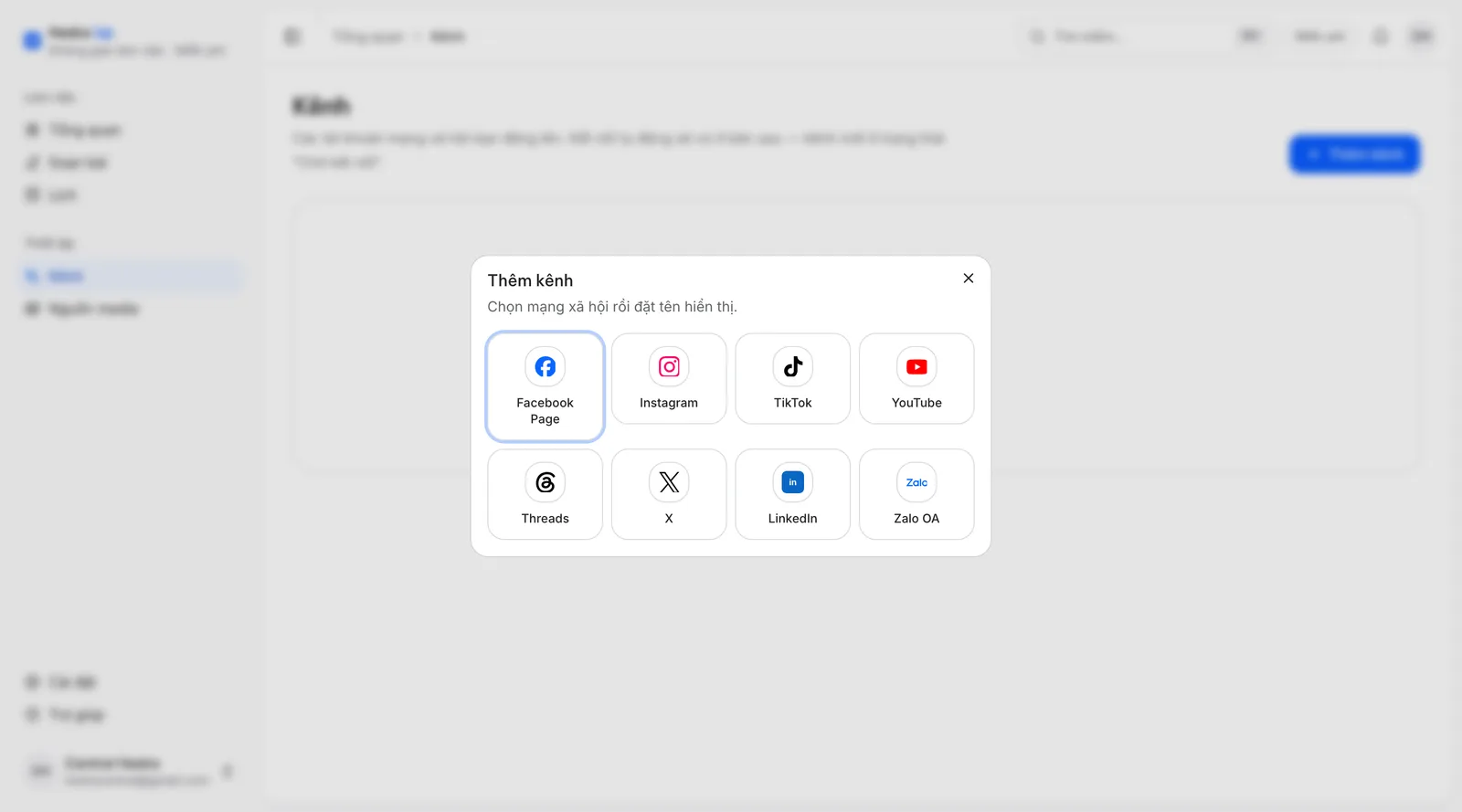Select the Facebook Page channel option
Image resolution: width=1462 pixels, height=812 pixels.
(x=545, y=386)
